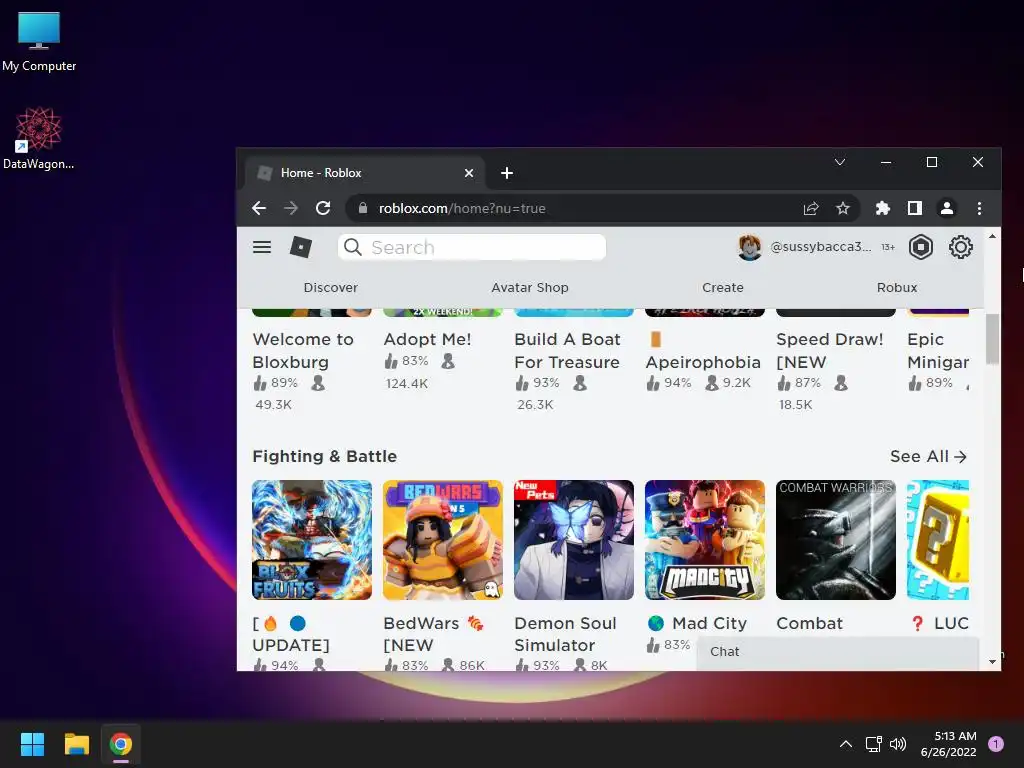1024x768 pixels.
Task: Open the Windows Start menu
Action: point(32,744)
